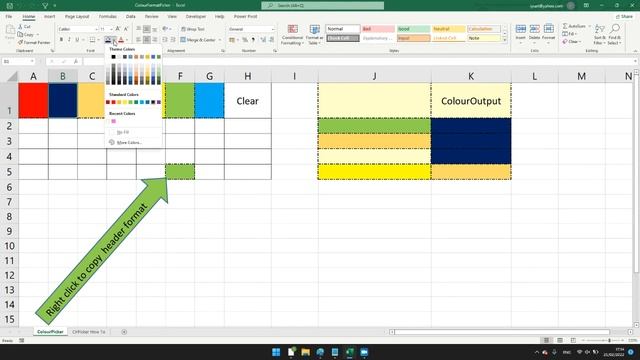
Task: Open the font name dropdown
Action: (97, 29)
